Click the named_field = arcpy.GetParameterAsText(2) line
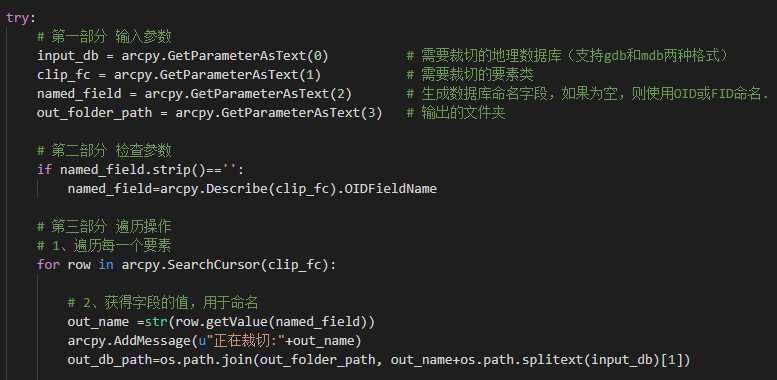The image size is (777, 380). tap(194, 94)
